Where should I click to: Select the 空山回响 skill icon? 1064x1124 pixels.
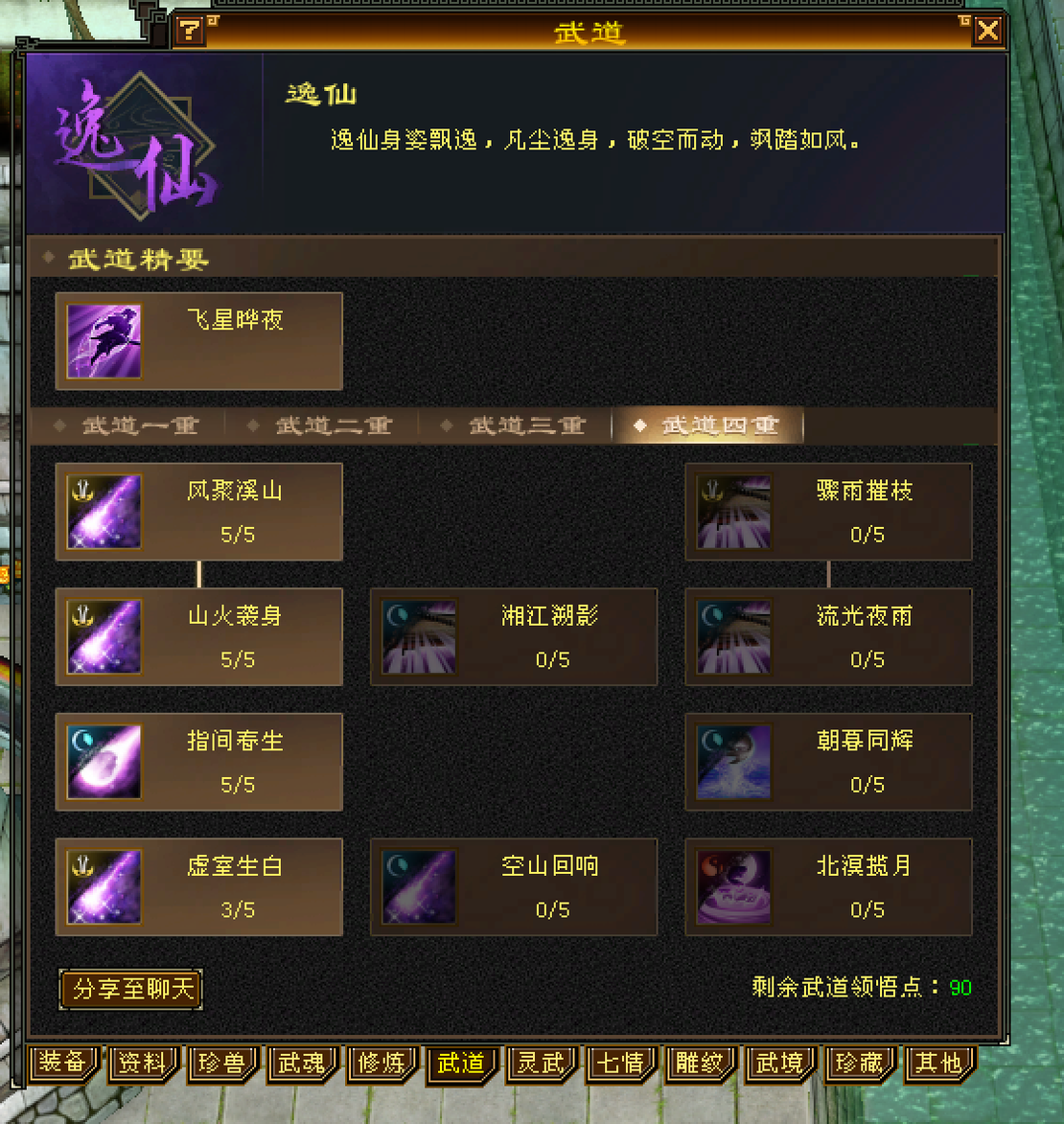(419, 887)
